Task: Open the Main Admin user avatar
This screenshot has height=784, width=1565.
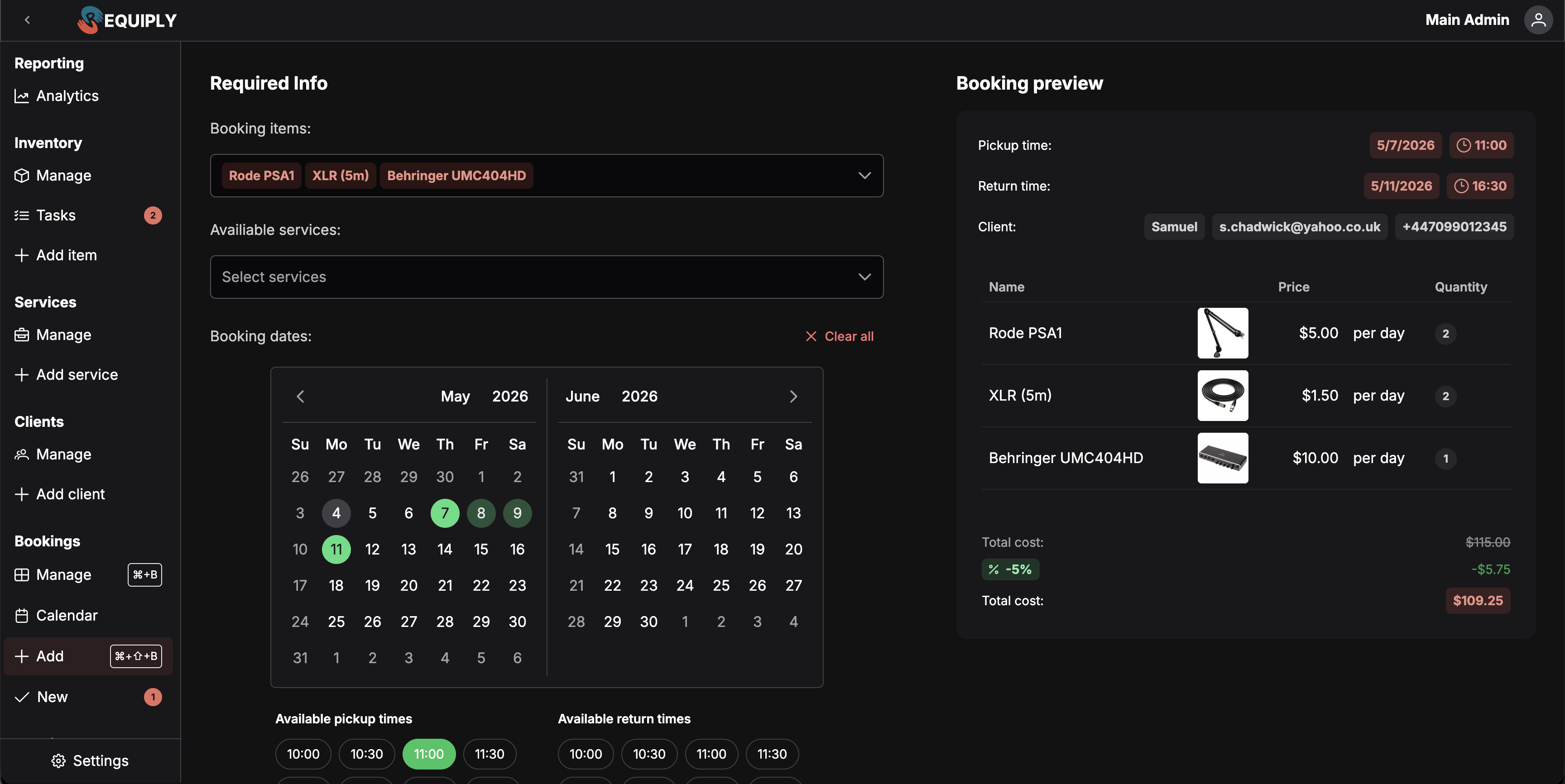Action: click(1538, 20)
